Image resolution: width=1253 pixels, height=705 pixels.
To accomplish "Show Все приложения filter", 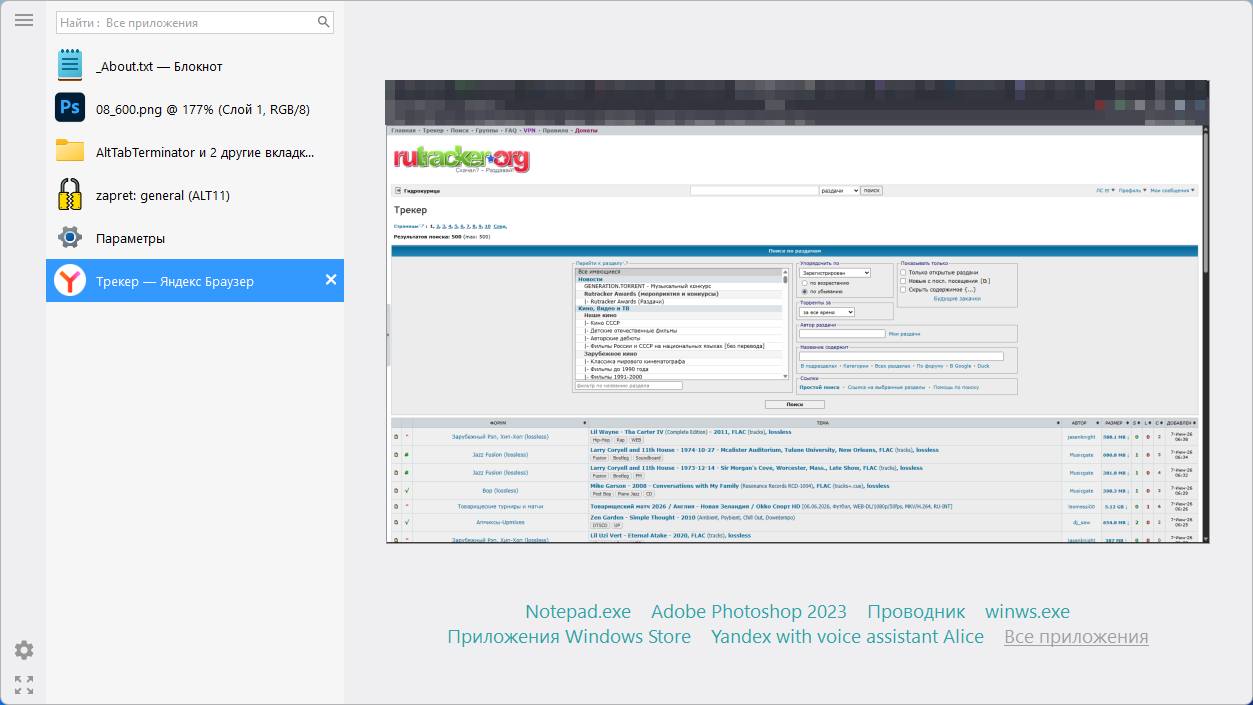I will pos(1076,636).
